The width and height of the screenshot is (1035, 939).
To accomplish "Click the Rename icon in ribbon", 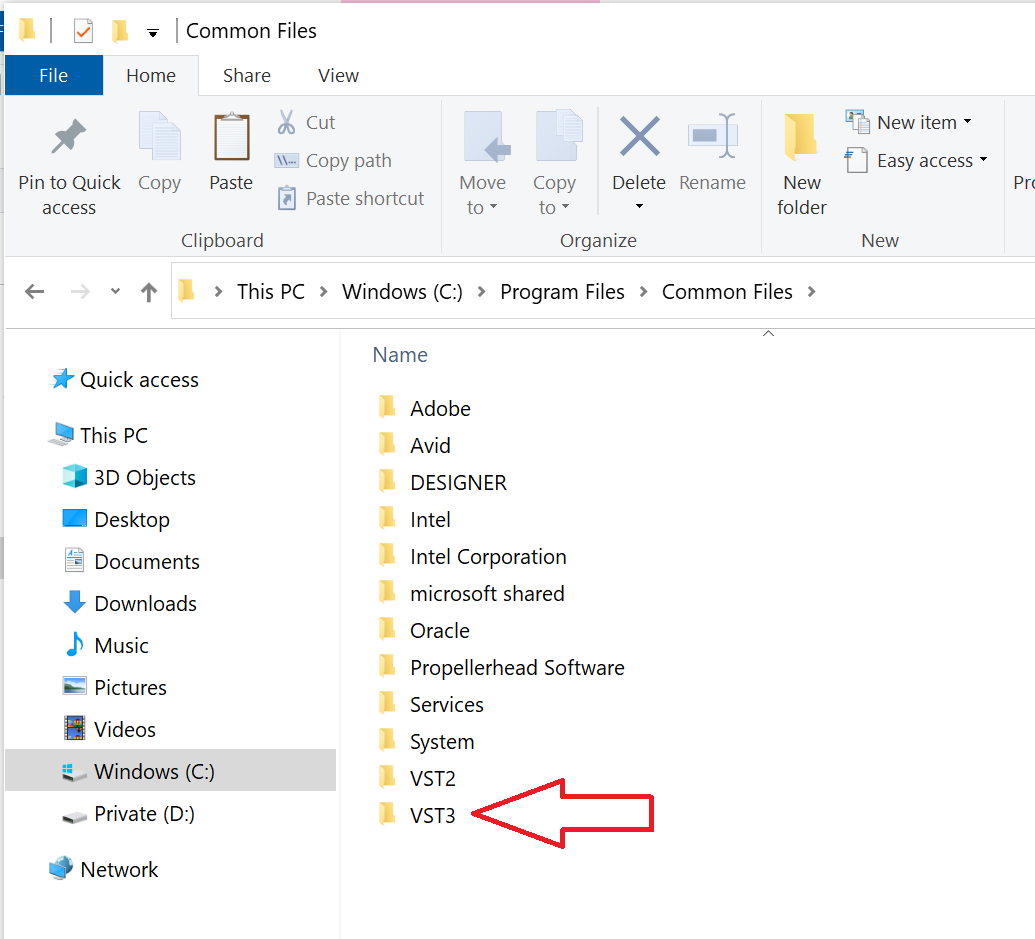I will 712,139.
